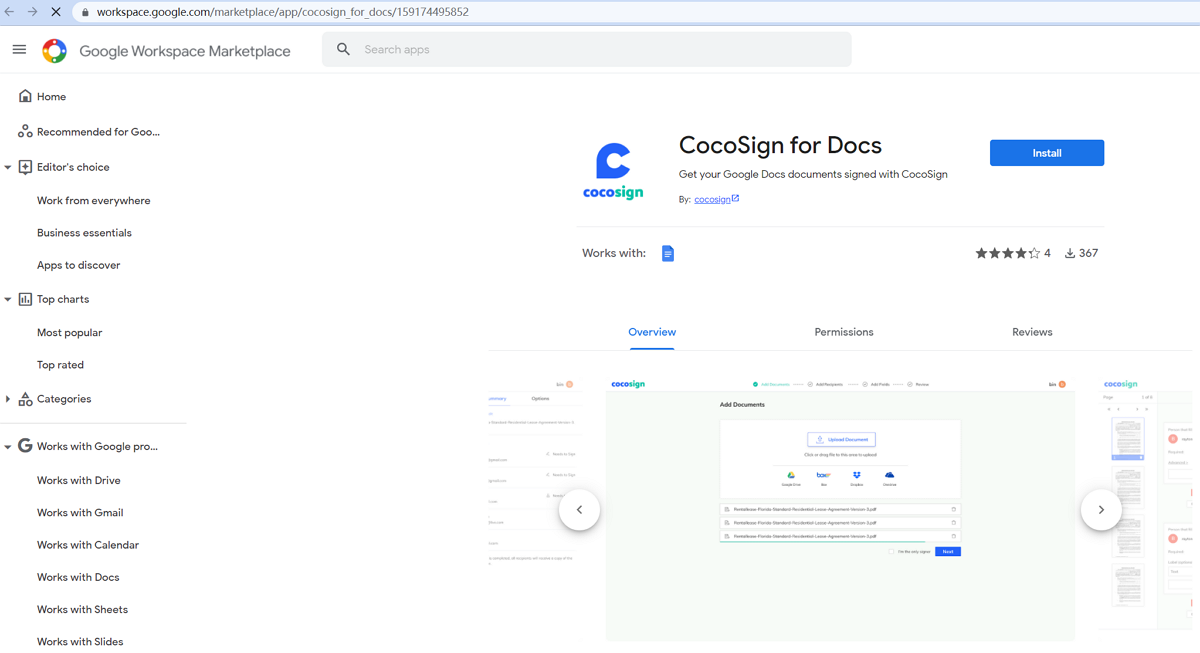Open Top rated apps
Viewport: 1200px width, 653px height.
(60, 365)
